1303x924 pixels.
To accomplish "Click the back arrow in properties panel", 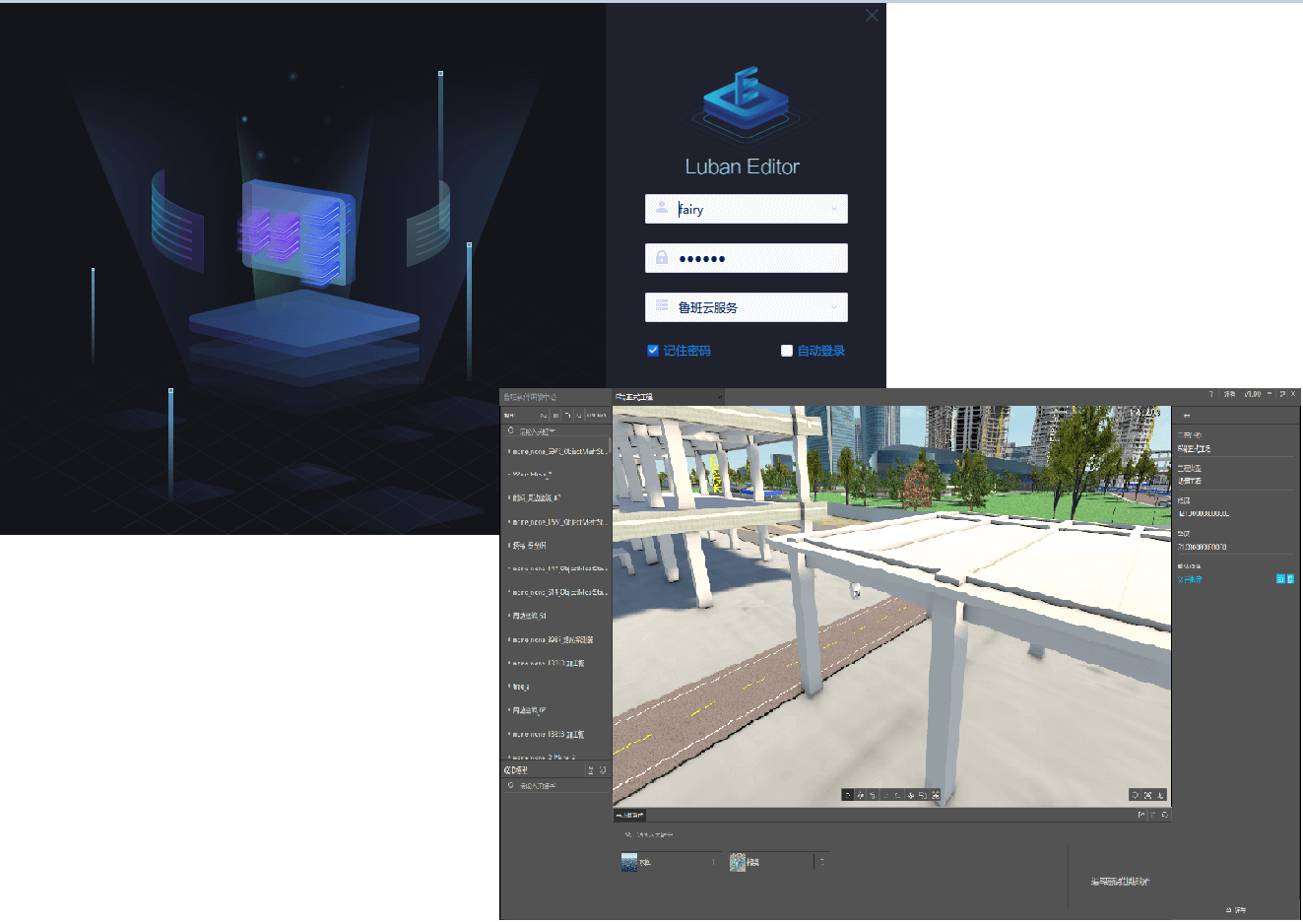I will pyautogui.click(x=1187, y=416).
